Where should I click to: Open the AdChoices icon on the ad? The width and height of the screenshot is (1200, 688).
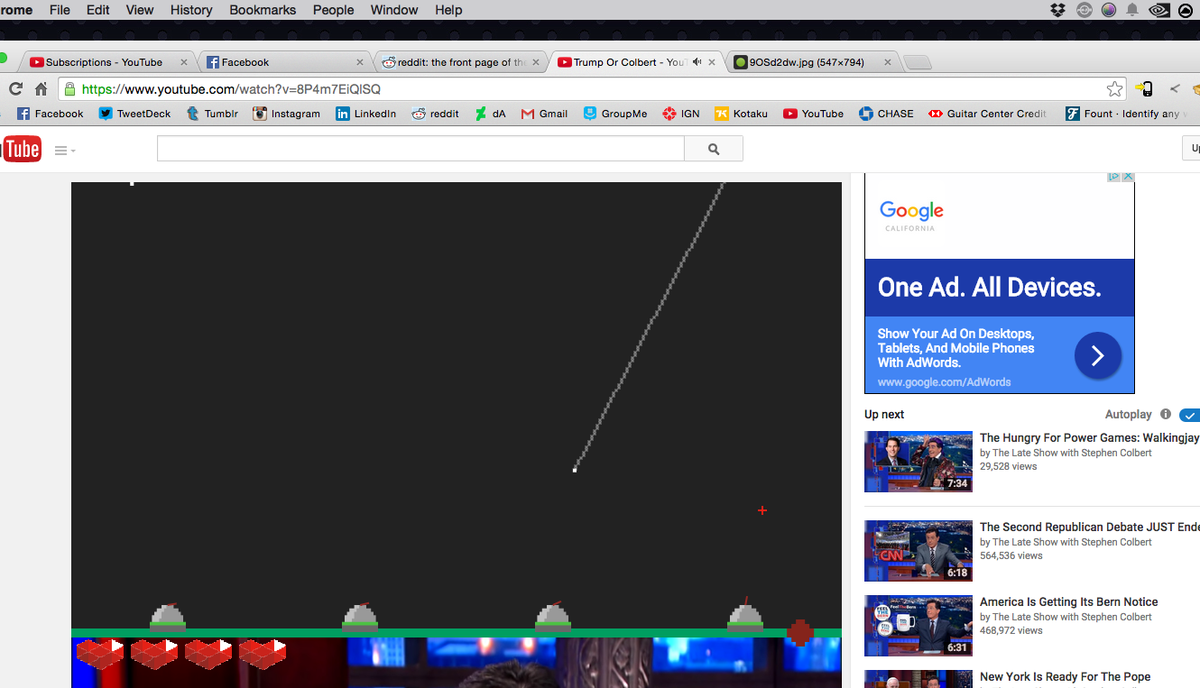[x=1113, y=176]
